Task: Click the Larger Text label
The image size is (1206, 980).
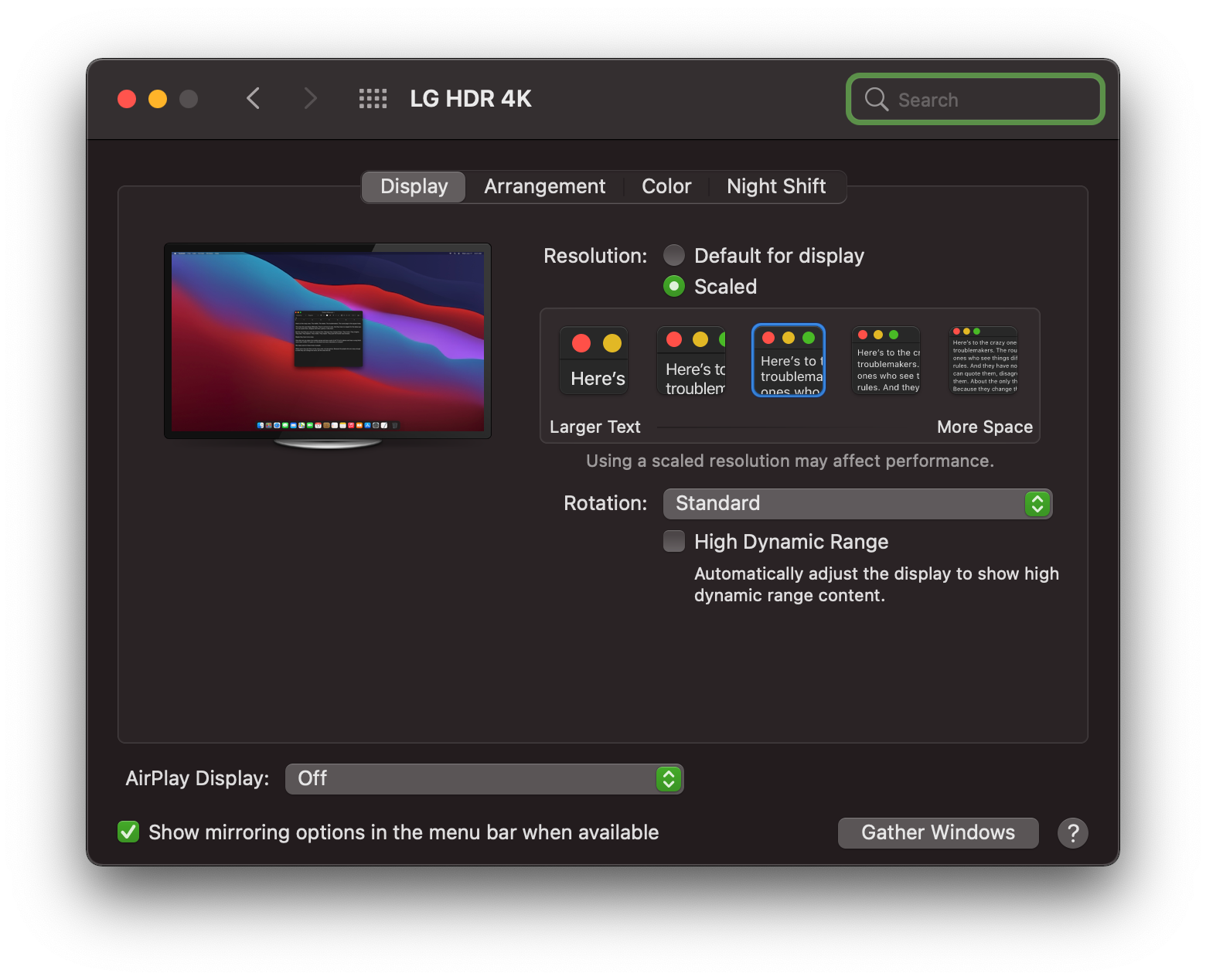Action: [x=595, y=427]
